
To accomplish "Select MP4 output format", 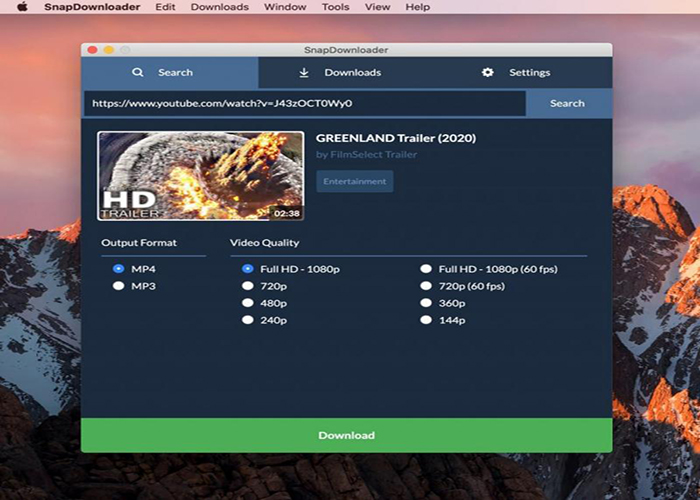I will tap(118, 269).
